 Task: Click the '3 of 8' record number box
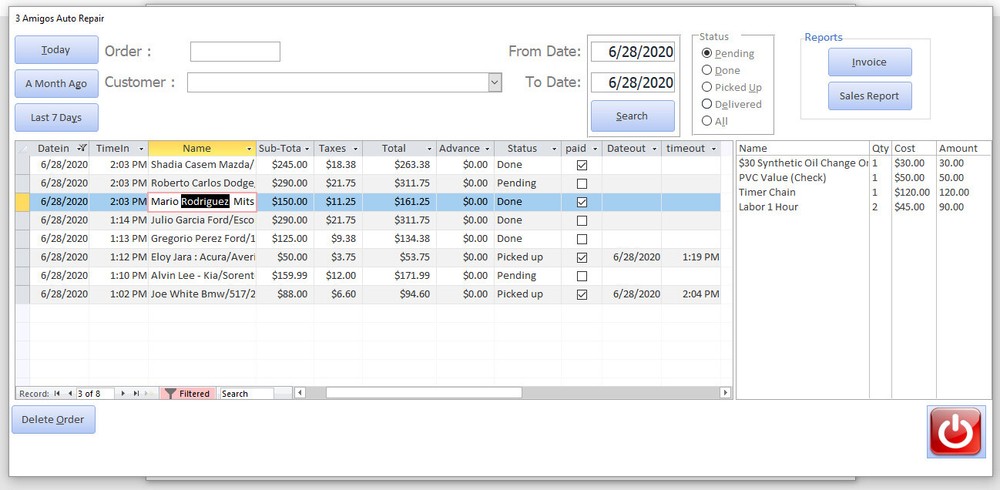(95, 394)
